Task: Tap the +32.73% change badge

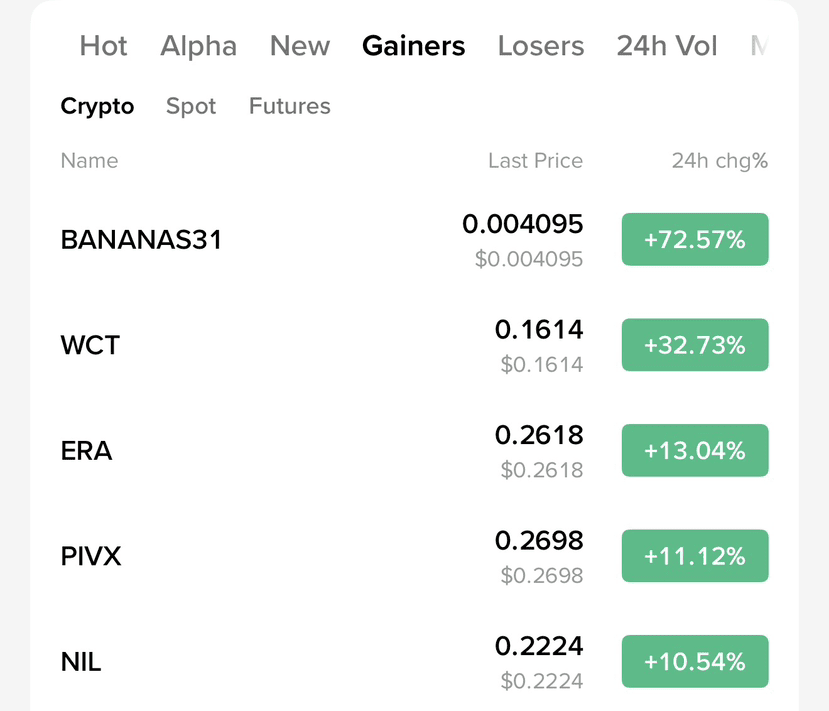Action: pyautogui.click(x=695, y=345)
